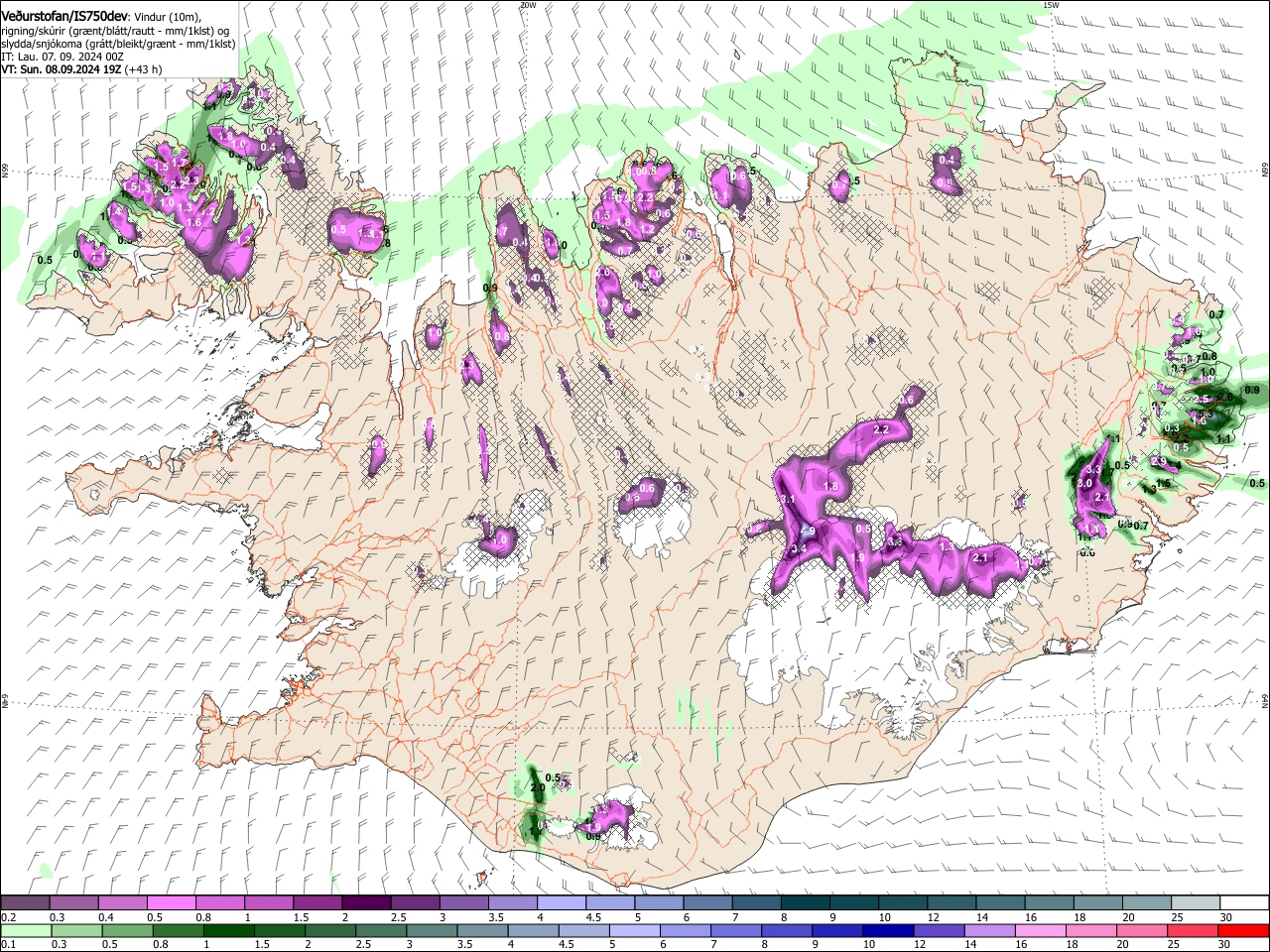Click the palest green rain swatch at 0.1
Image resolution: width=1270 pixels, height=952 pixels.
26,931
